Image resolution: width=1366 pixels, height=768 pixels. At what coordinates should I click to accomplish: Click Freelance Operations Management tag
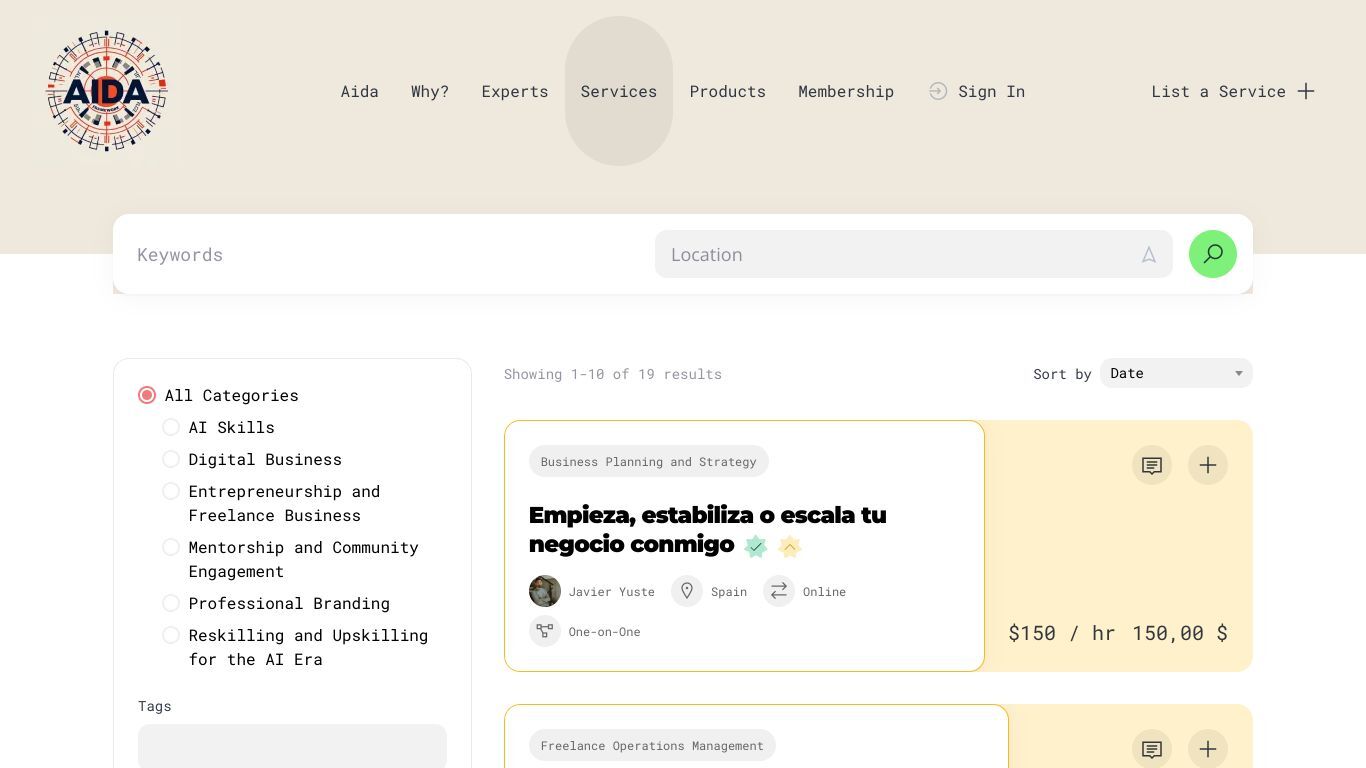click(652, 745)
